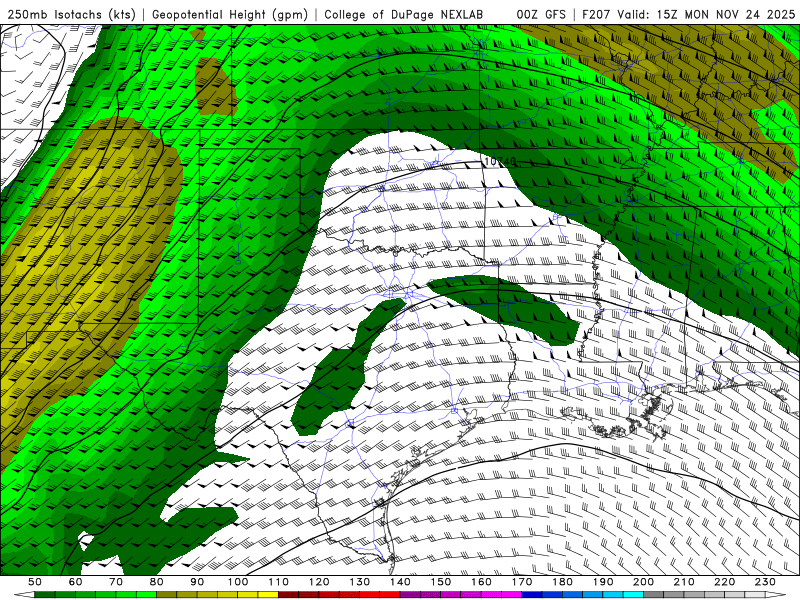Pick the bright green swatch just before 80
The height and width of the screenshot is (600, 800).
coord(146,594)
